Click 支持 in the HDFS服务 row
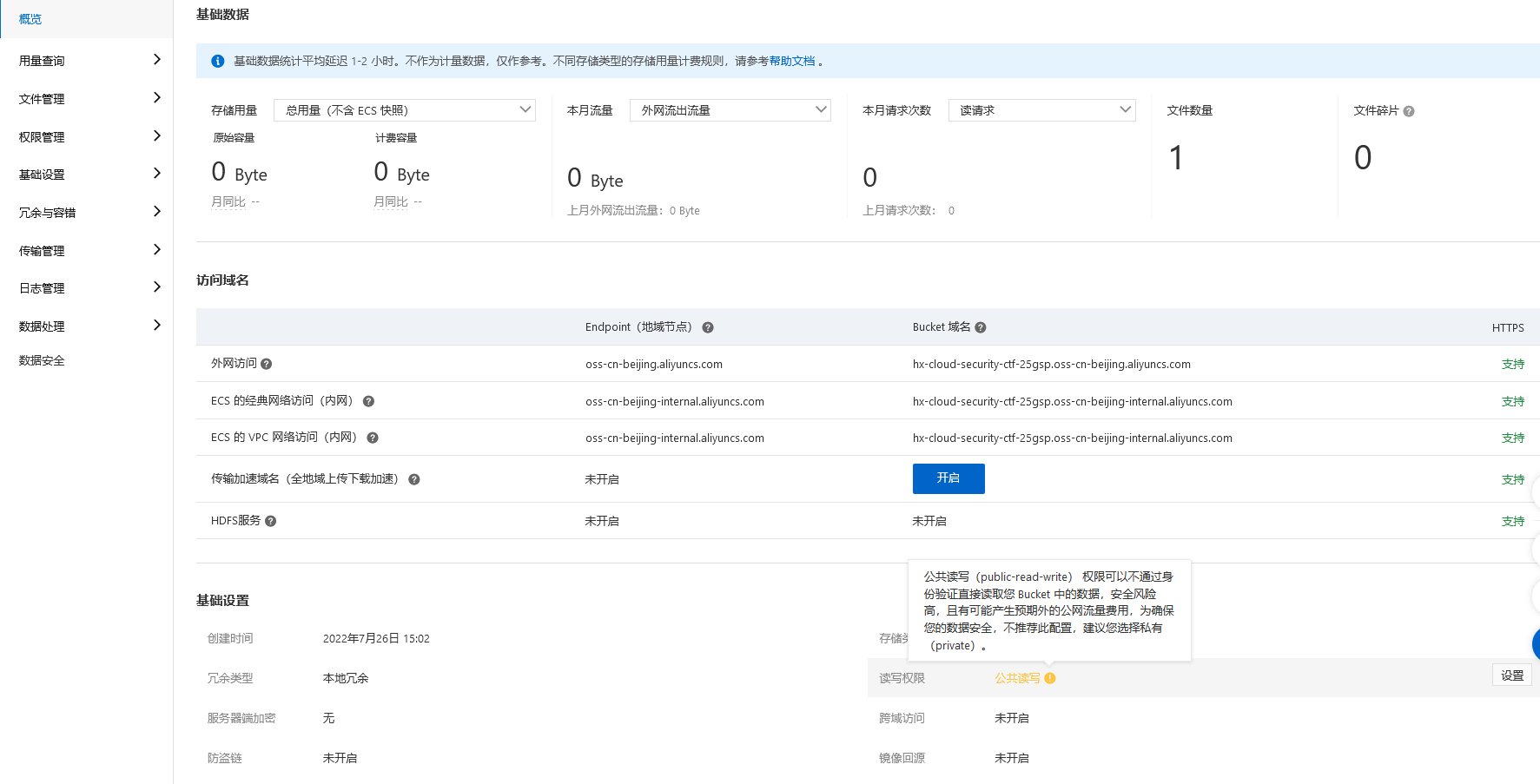 (x=1513, y=521)
